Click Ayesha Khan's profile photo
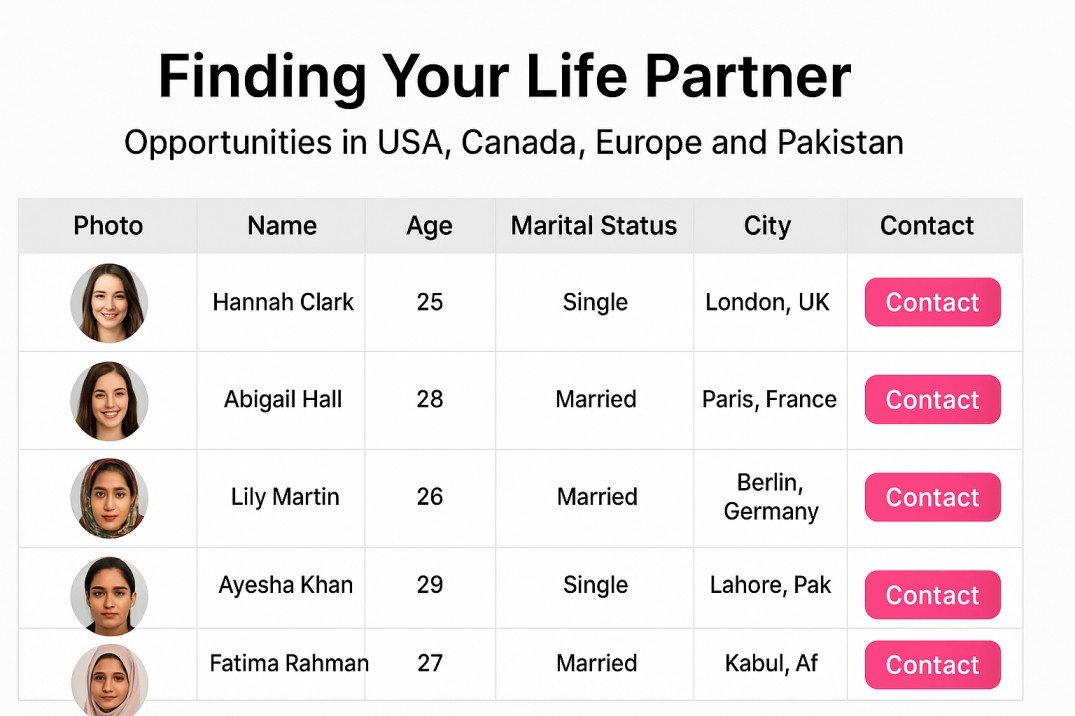Viewport: 1075px width, 716px height. coord(108,594)
